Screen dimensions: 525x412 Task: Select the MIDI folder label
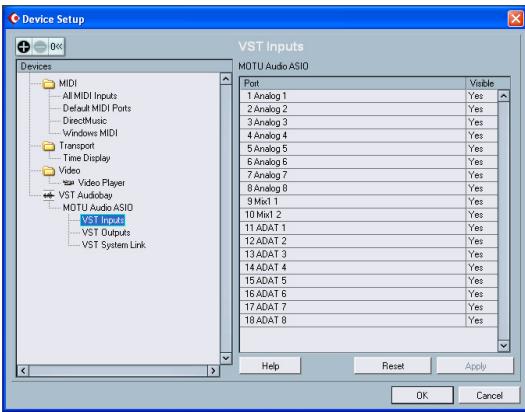click(x=68, y=83)
